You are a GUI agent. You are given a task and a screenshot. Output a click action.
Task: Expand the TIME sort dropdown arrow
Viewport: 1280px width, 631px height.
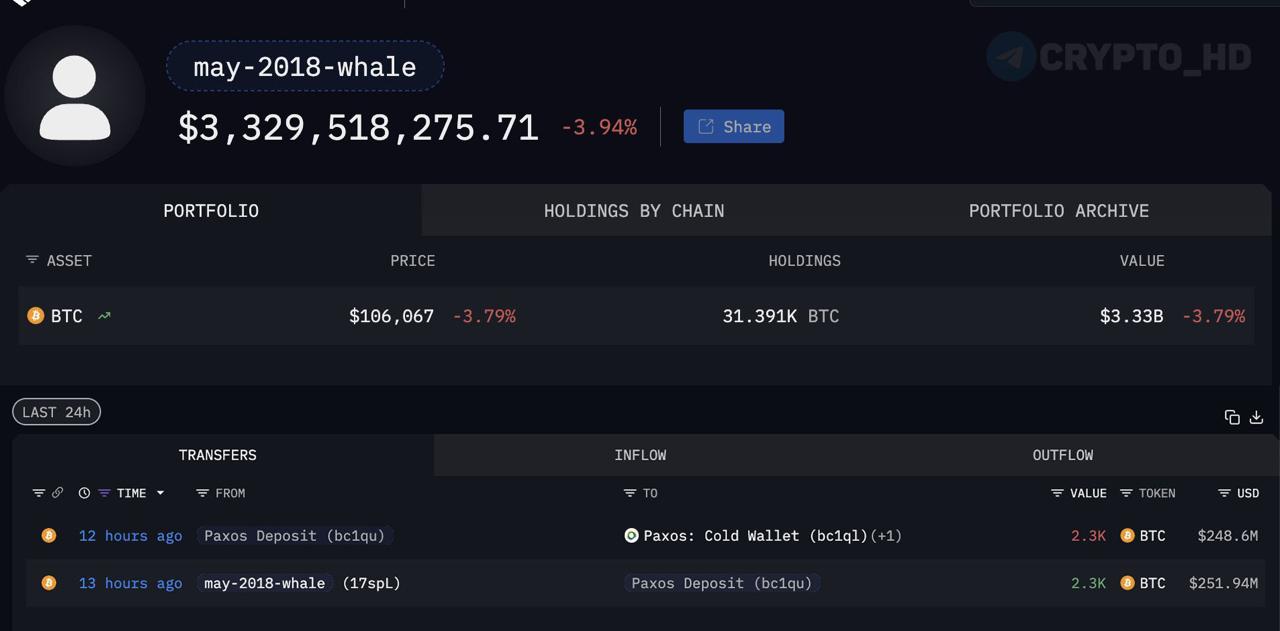click(x=160, y=493)
